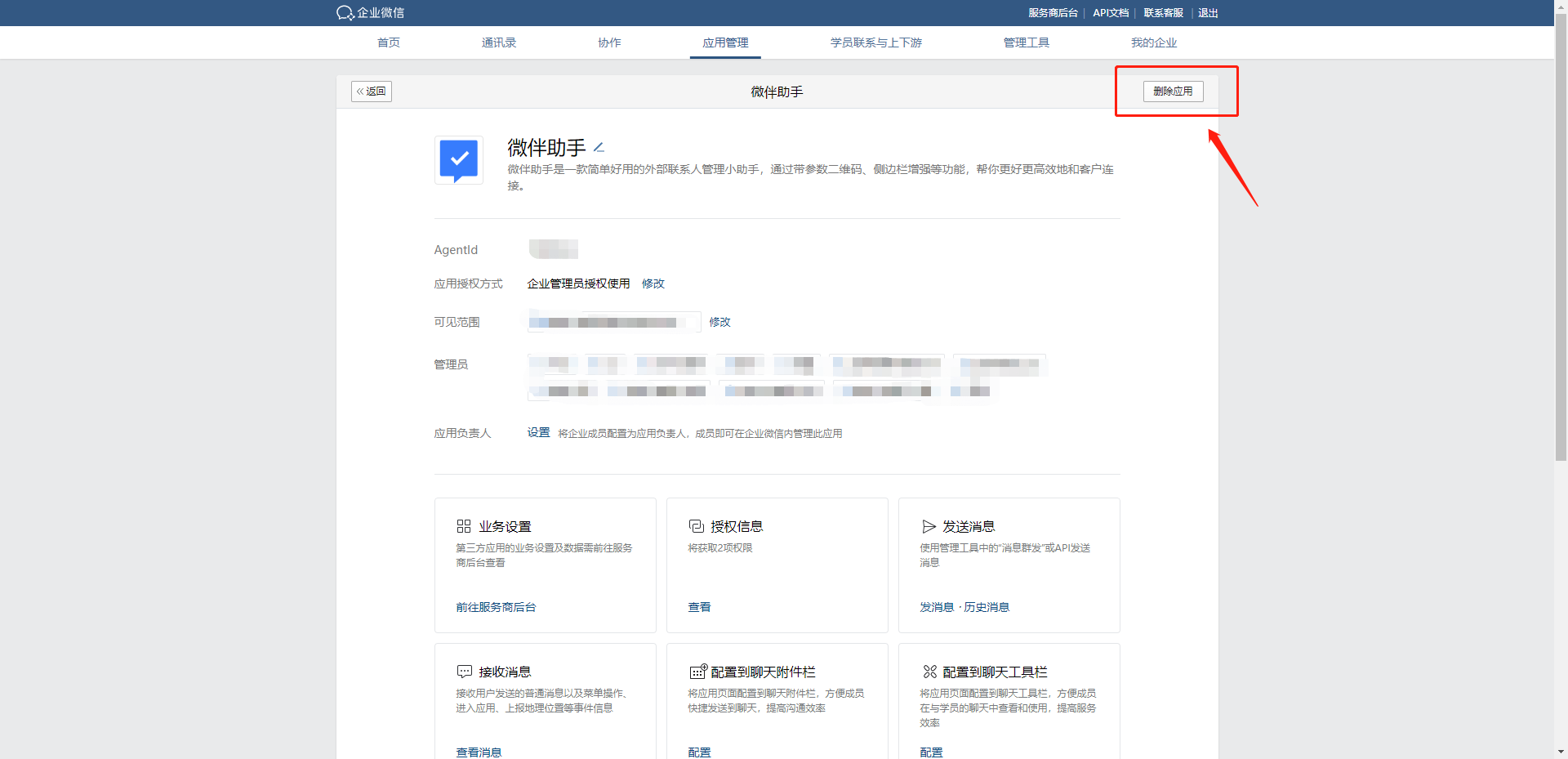This screenshot has height=759, width=1568.
Task: Click 设置 for 应用负责人
Action: pos(538,432)
